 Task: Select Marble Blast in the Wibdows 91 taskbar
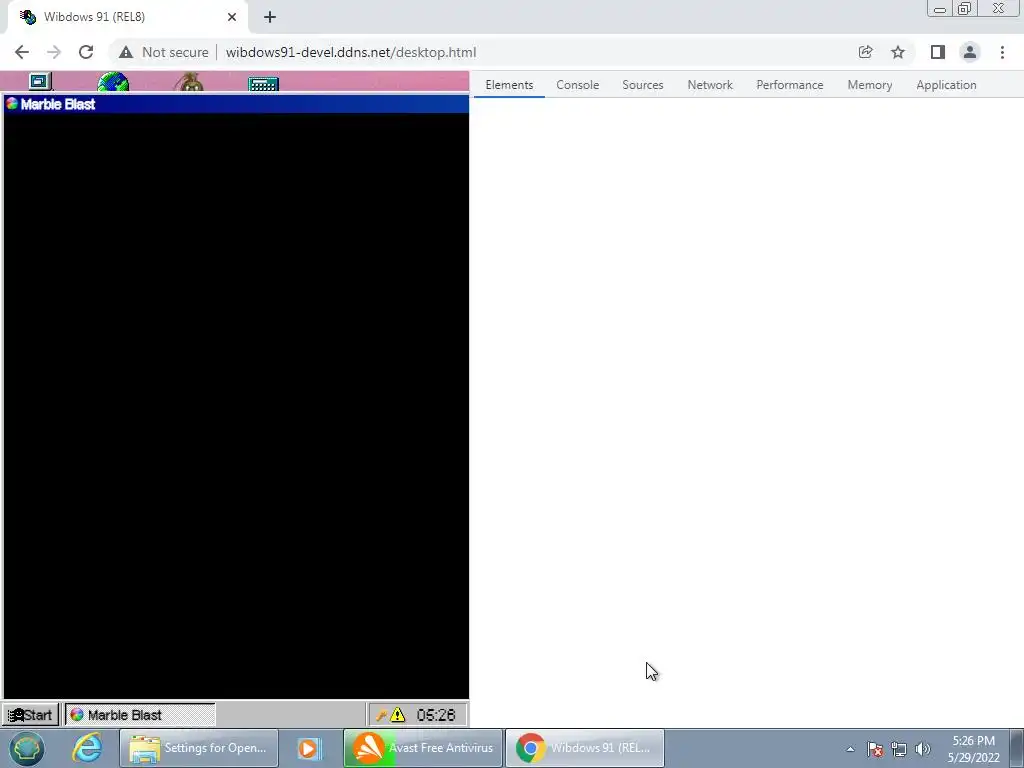140,714
